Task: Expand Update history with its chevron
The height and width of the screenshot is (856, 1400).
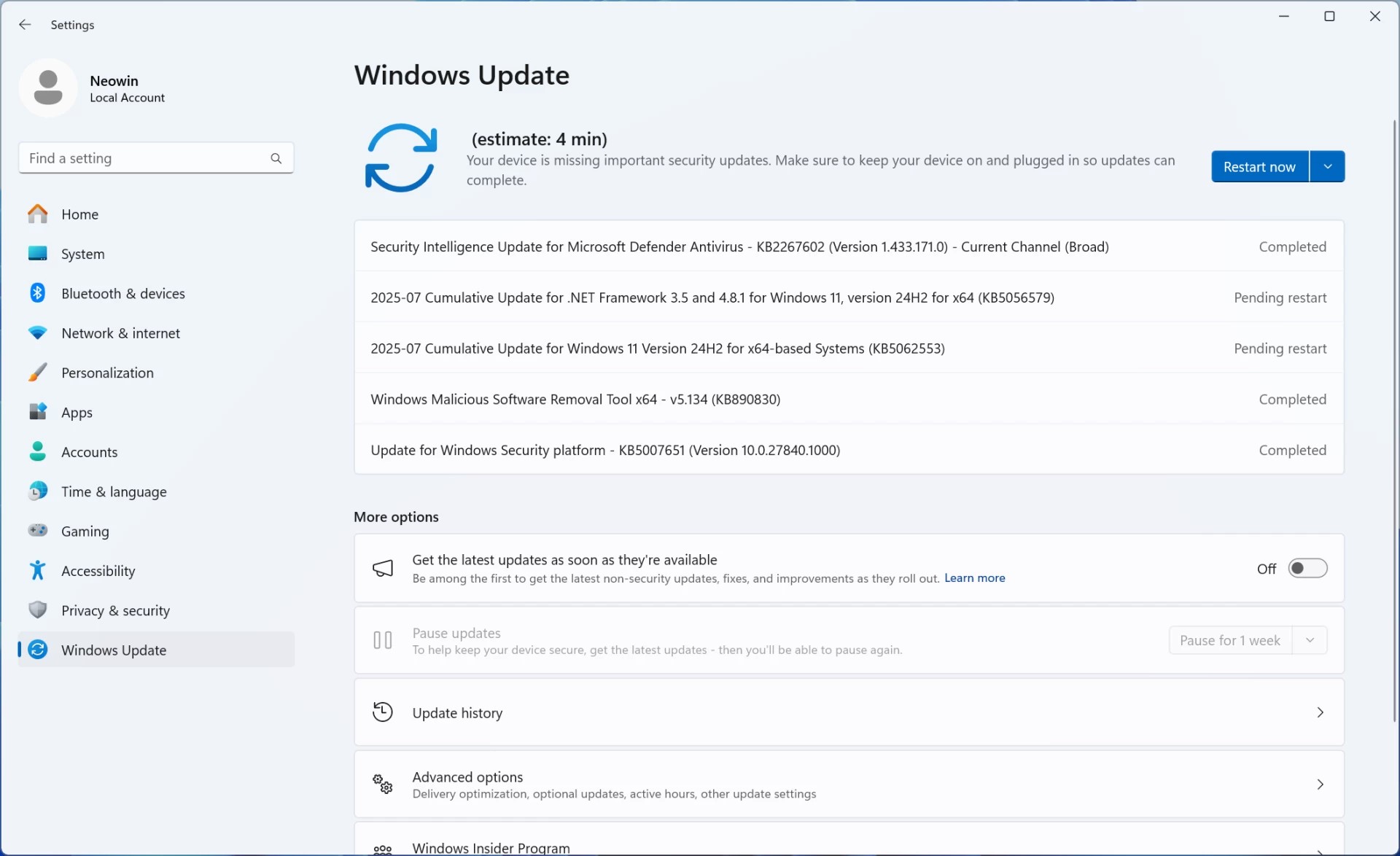Action: pos(1320,712)
